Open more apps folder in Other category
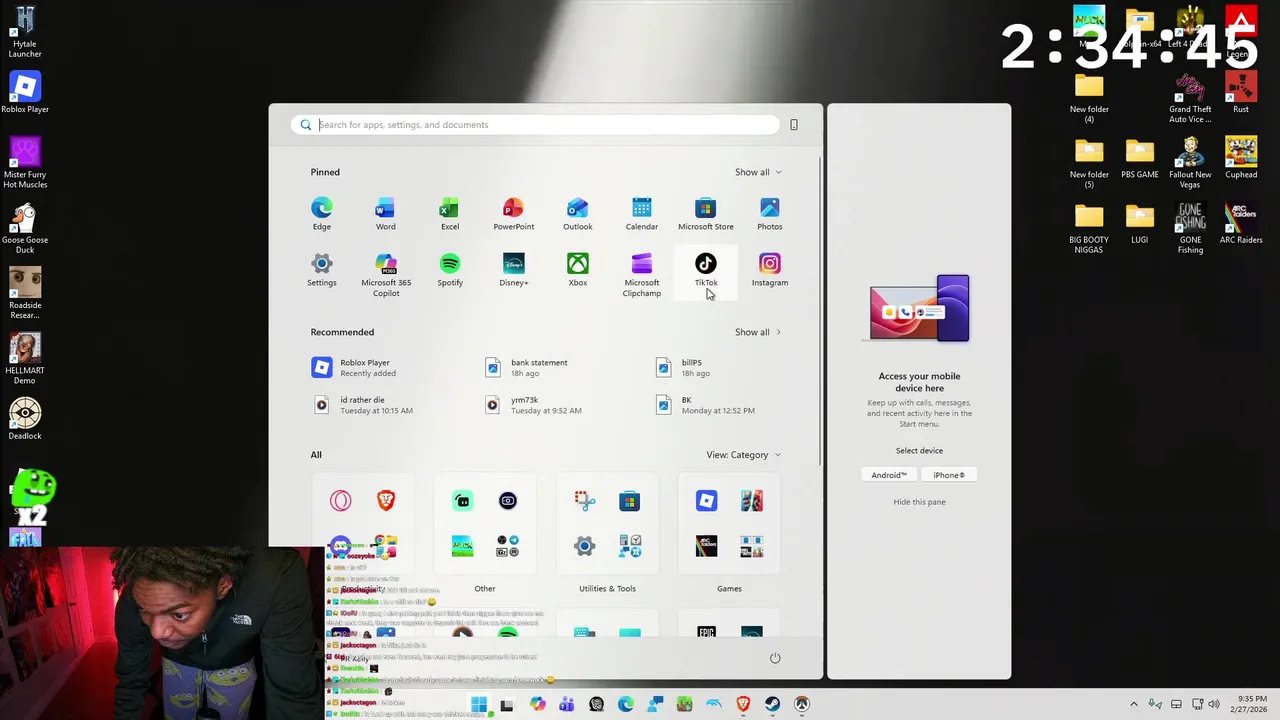Image resolution: width=1280 pixels, height=720 pixels. (507, 545)
